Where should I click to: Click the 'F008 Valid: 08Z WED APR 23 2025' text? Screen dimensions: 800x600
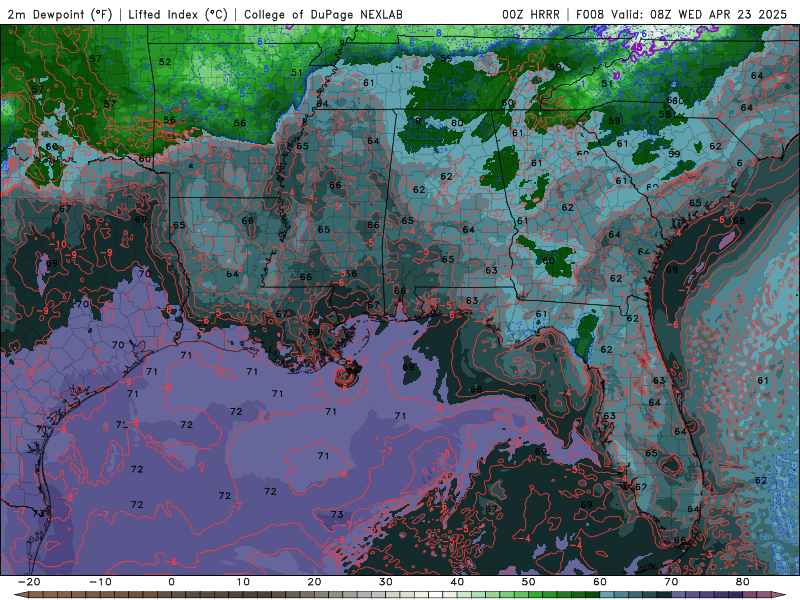click(681, 14)
